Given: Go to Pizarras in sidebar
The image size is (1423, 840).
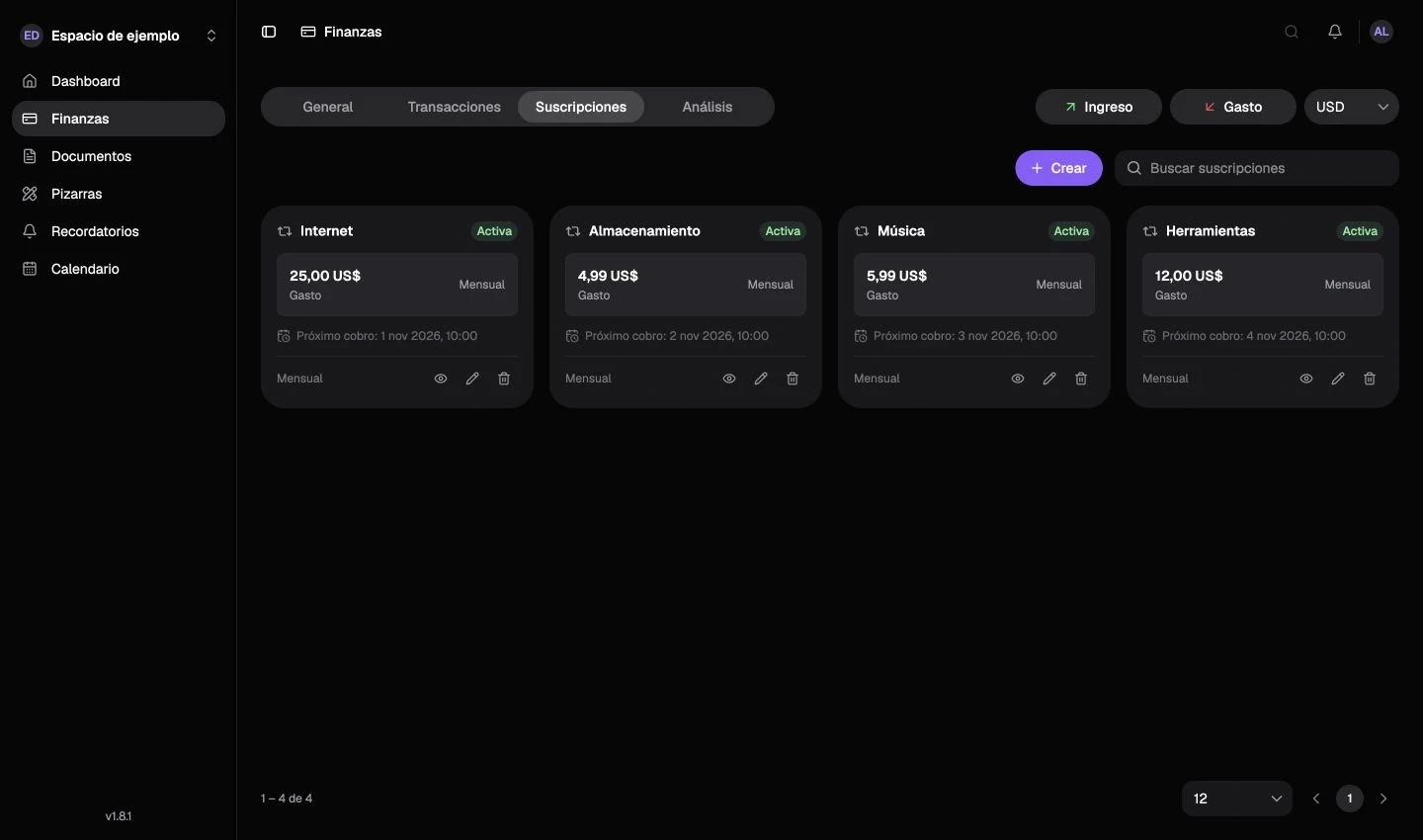Looking at the screenshot, I should pyautogui.click(x=119, y=194).
